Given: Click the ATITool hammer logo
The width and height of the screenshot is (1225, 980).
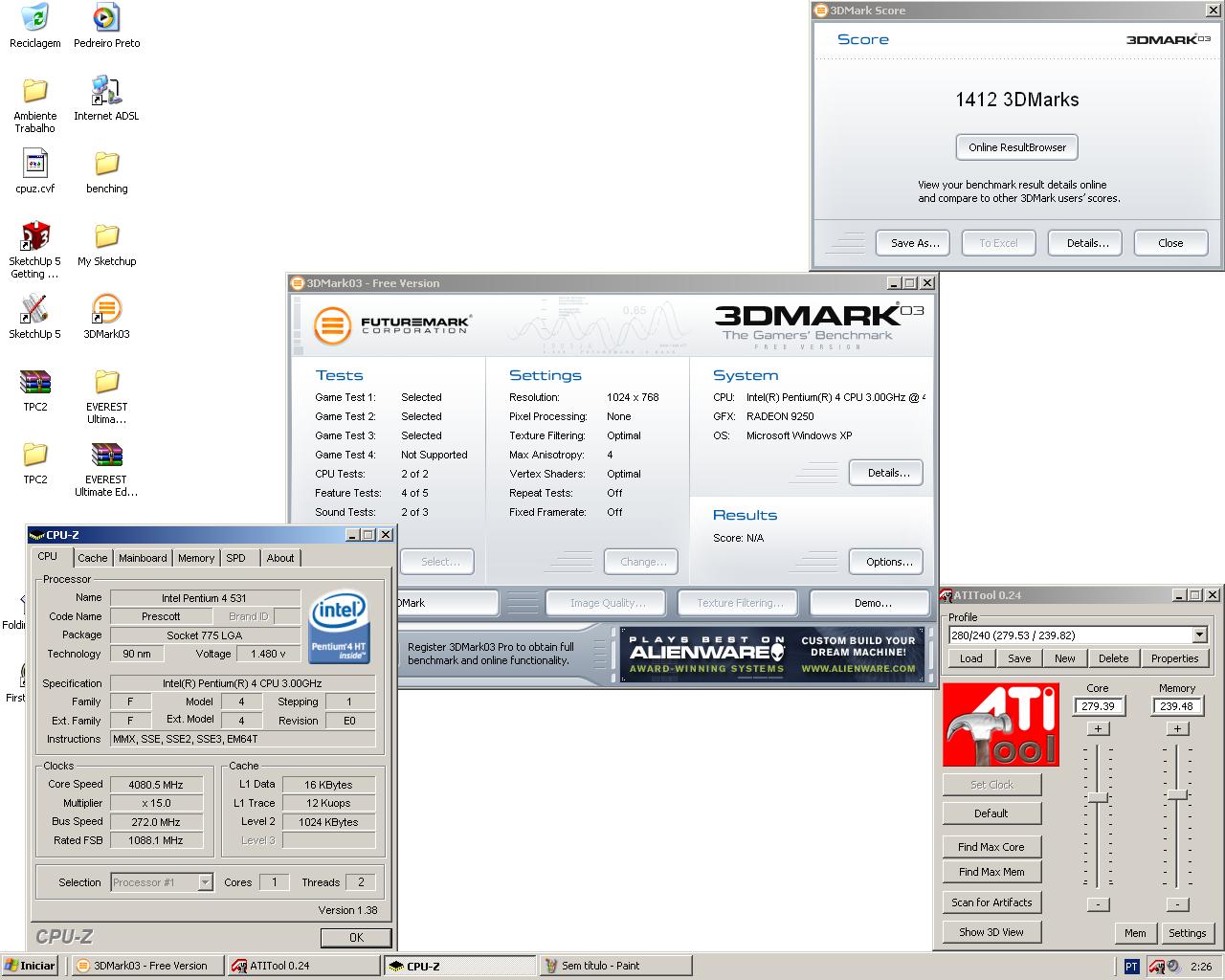Looking at the screenshot, I should point(1001,724).
